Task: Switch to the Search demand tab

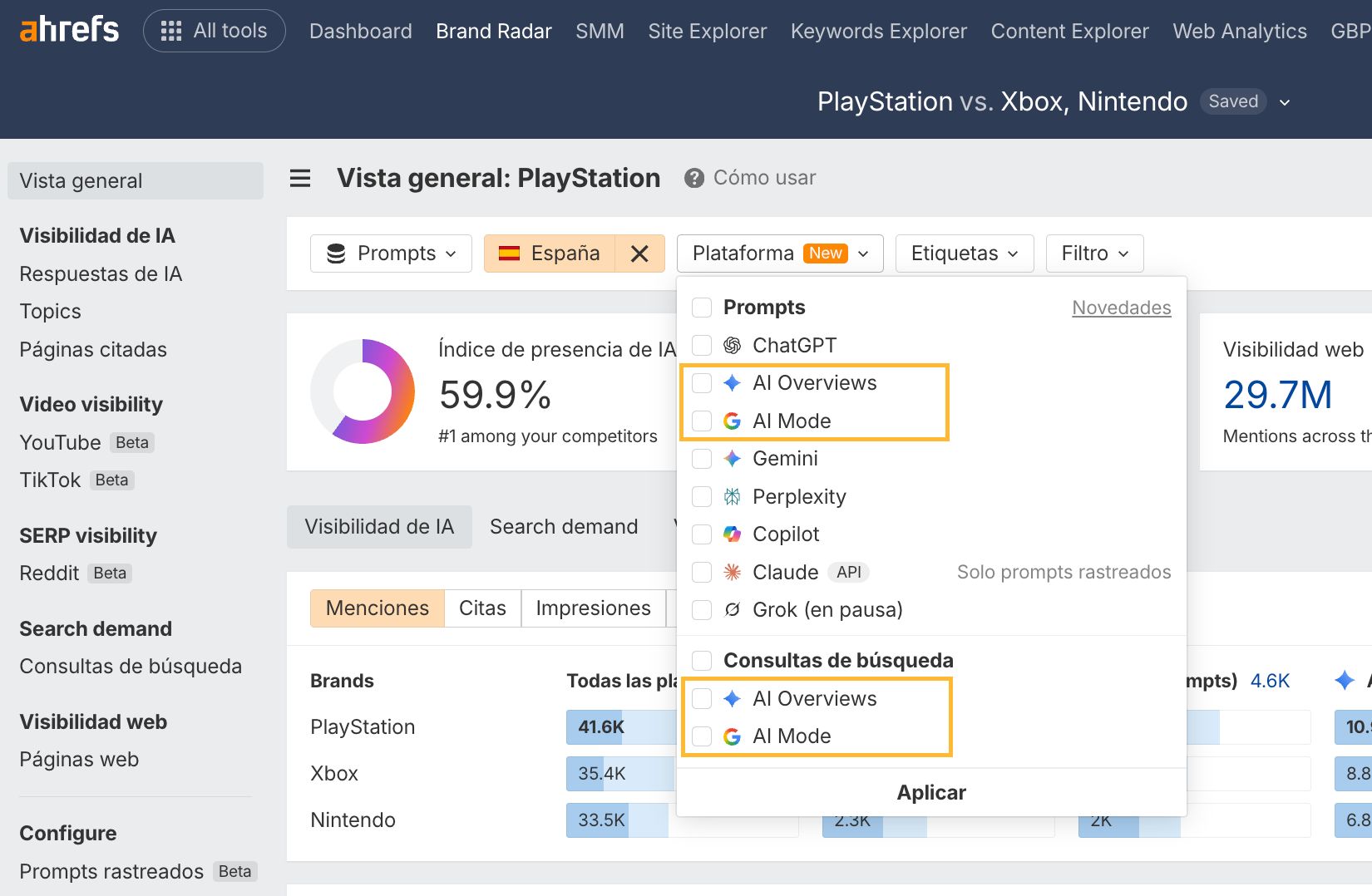Action: click(564, 527)
